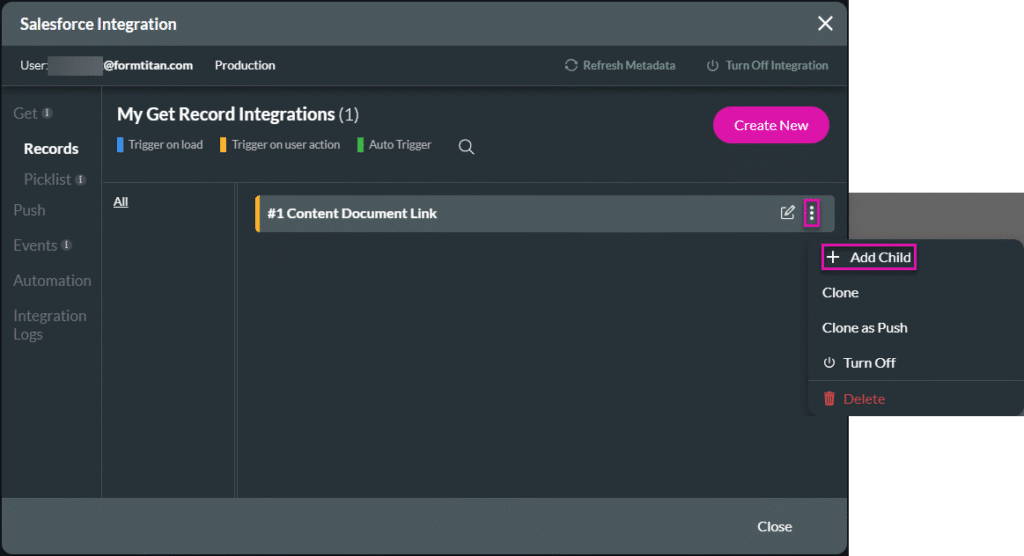1024x556 pixels.
Task: Click the Turn Off Integration text
Action: pos(776,65)
